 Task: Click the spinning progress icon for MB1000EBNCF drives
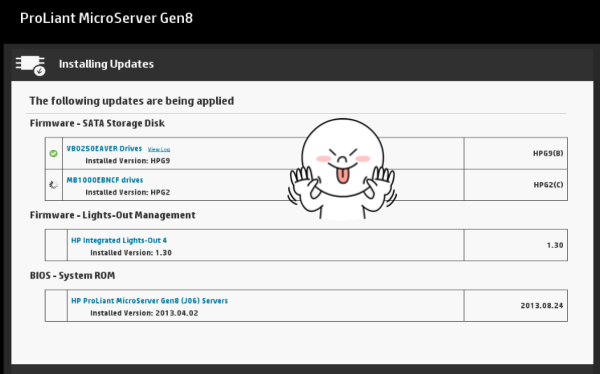(54, 185)
